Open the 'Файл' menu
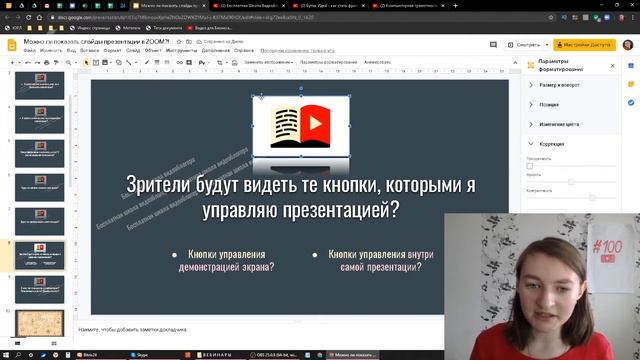This screenshot has width=640, height=360. tap(29, 51)
